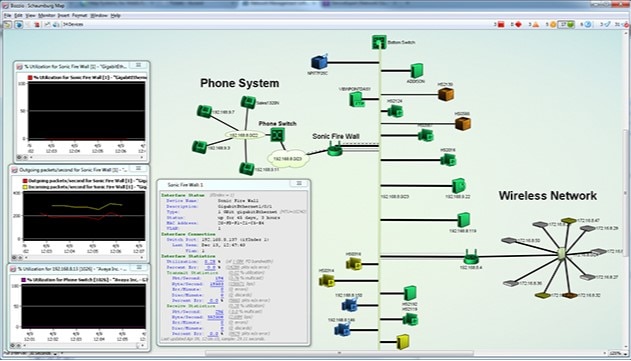
Task: Click the red stop icon in toolbar
Action: click(37, 25)
